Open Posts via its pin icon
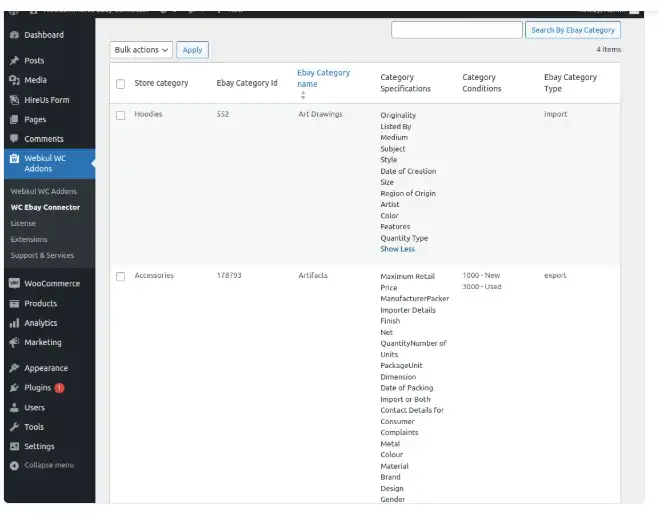The width and height of the screenshot is (659, 514). [x=14, y=61]
